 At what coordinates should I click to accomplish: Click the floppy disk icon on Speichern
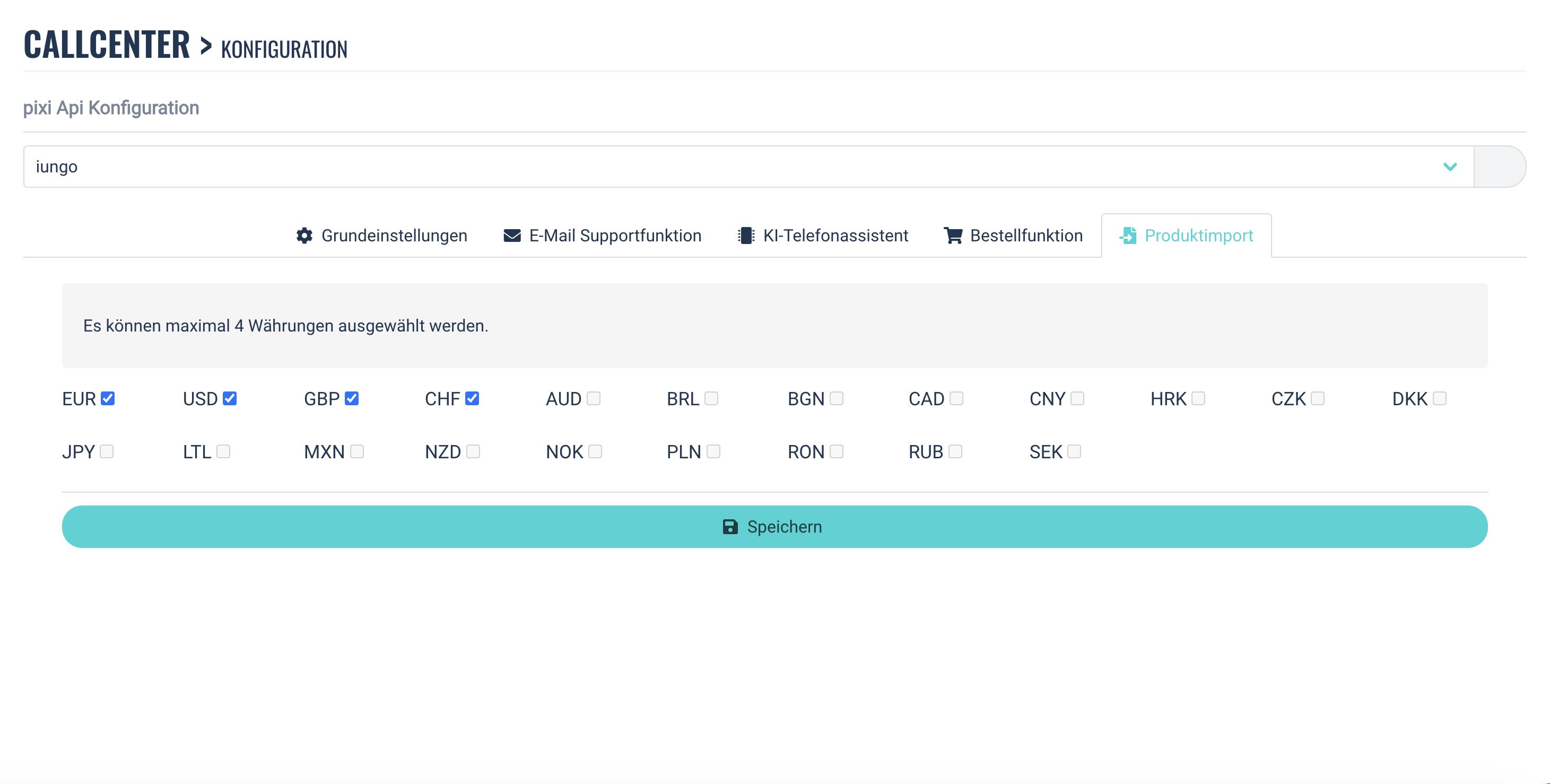click(x=730, y=527)
